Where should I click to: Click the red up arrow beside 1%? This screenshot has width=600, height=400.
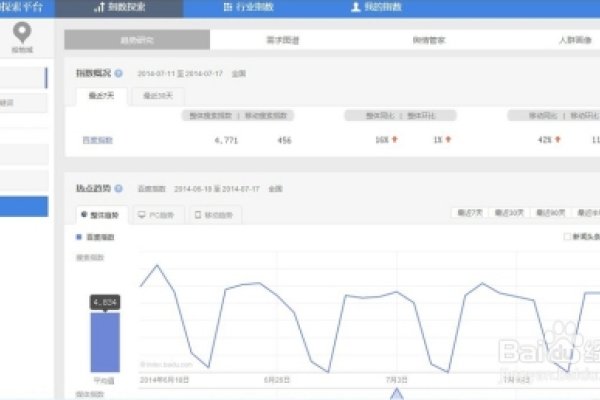(x=448, y=140)
